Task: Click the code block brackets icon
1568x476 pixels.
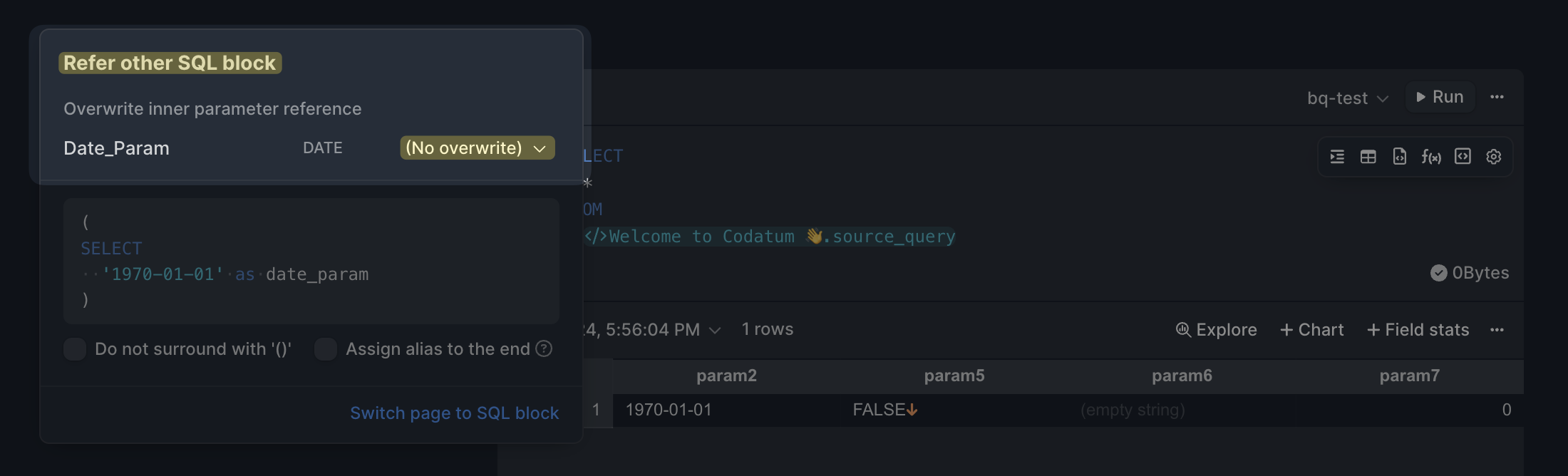Action: 1463,157
